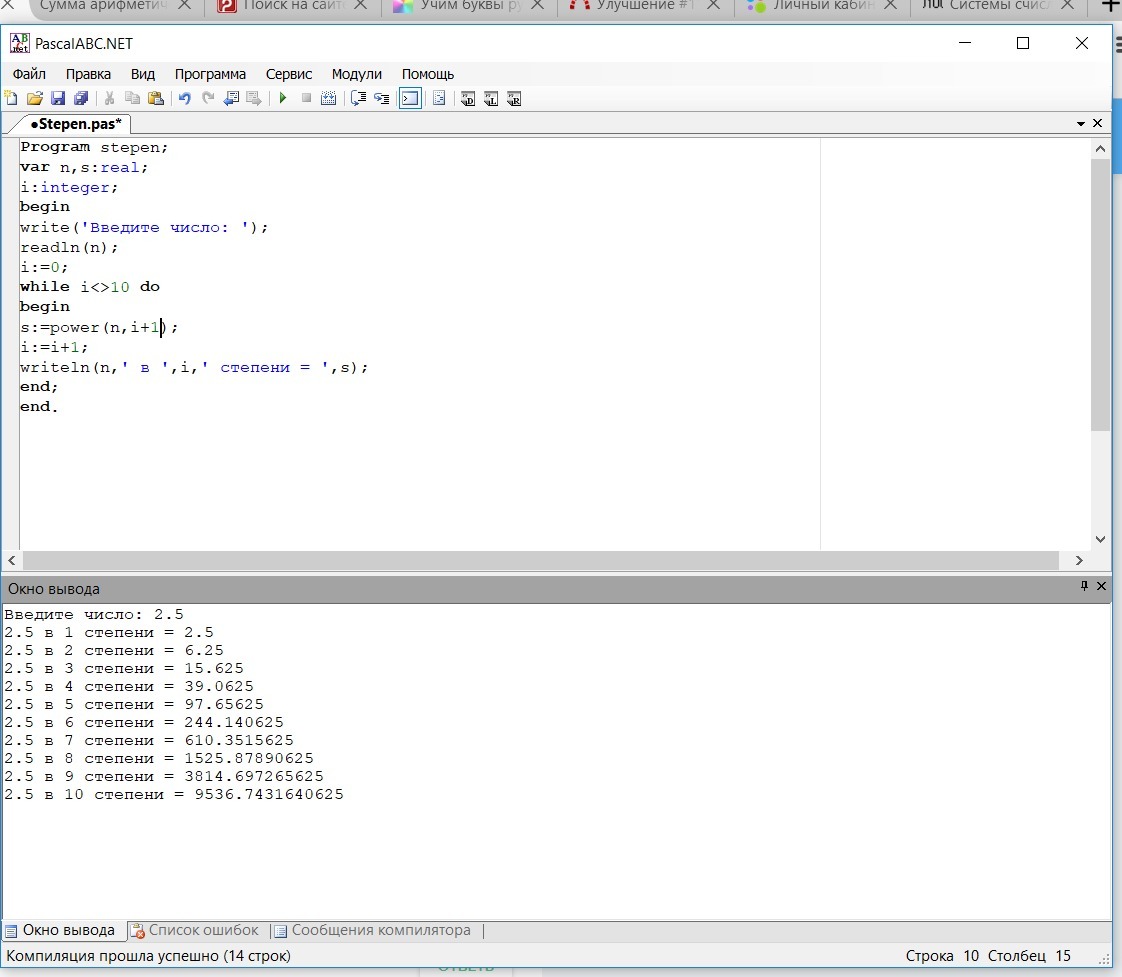The image size is (1122, 977).
Task: Click the editor horizontal scrollbar right arrow
Action: (1079, 561)
